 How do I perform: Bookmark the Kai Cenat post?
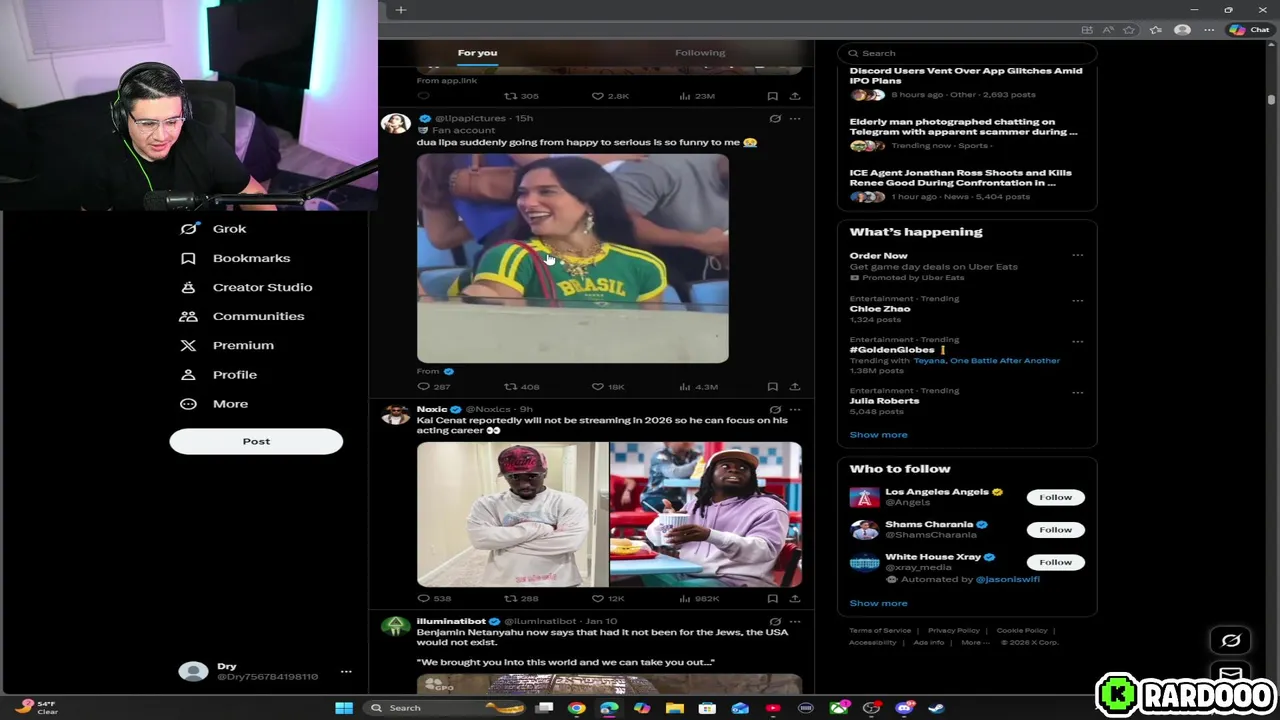(772, 598)
